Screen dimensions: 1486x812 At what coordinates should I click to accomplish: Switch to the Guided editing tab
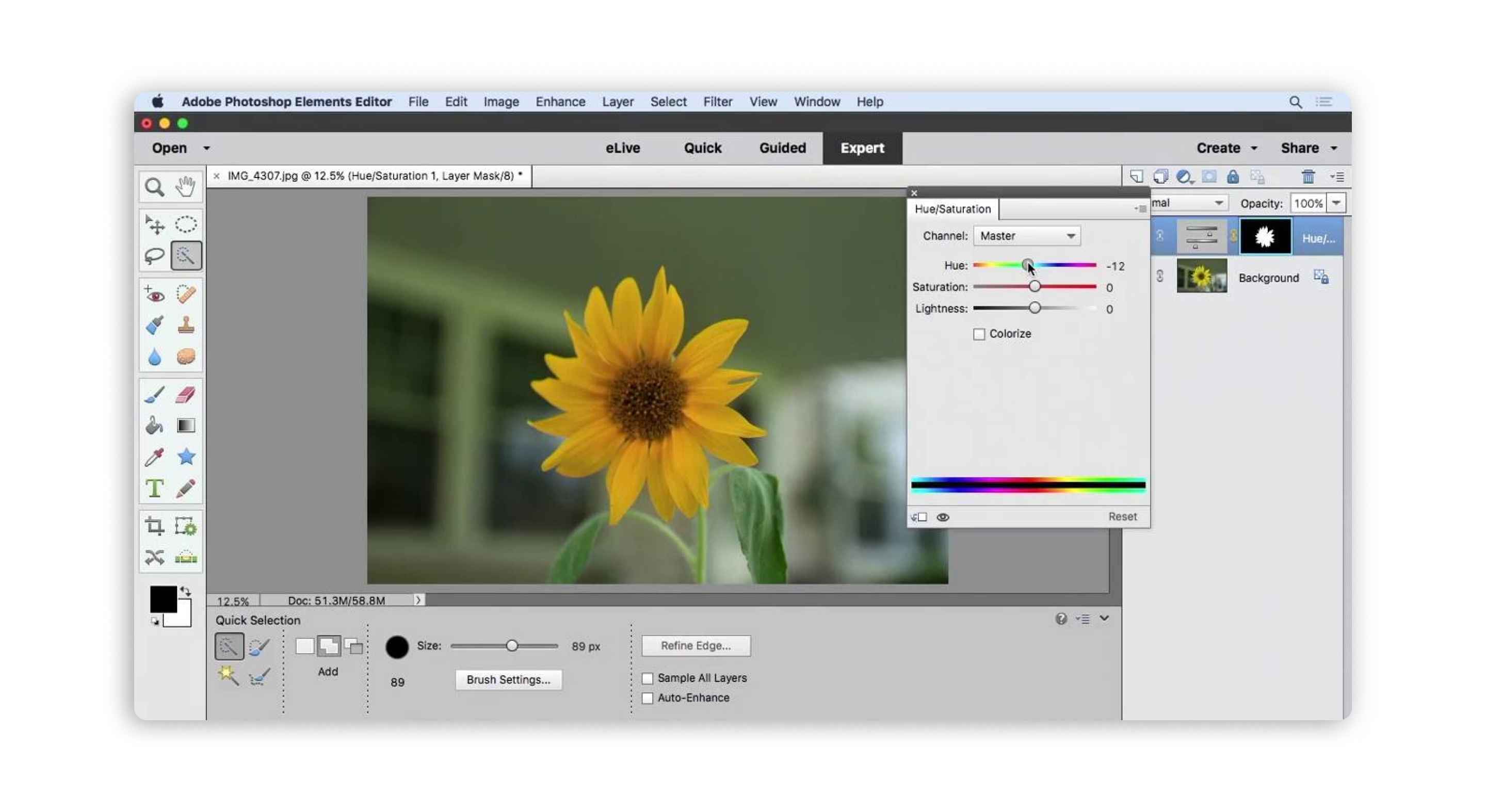(x=781, y=147)
